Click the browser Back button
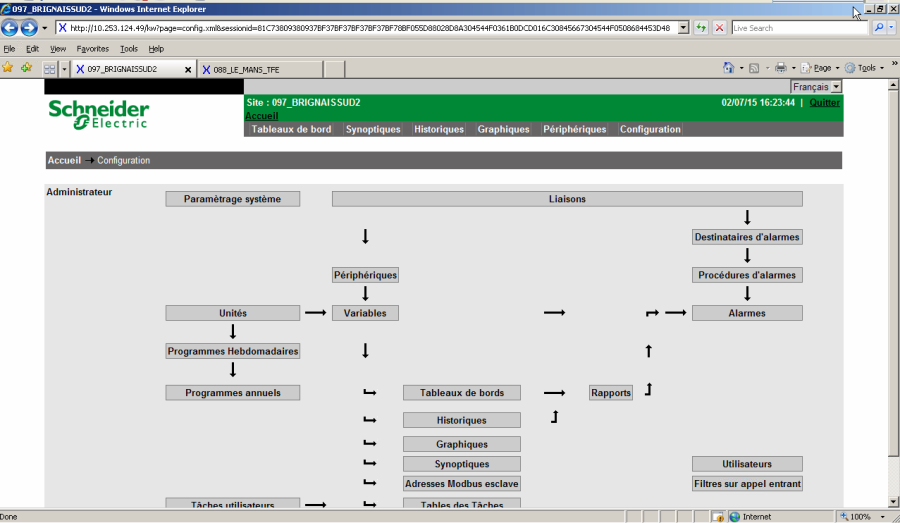The width and height of the screenshot is (900, 523). pos(11,28)
